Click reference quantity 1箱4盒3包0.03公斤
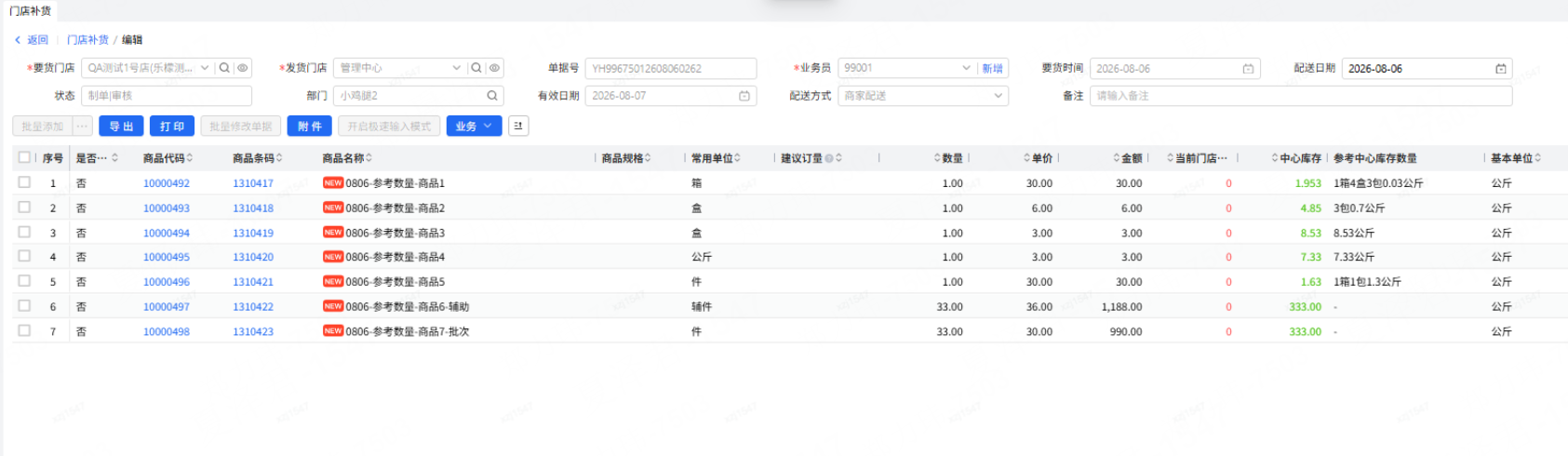 click(x=1378, y=183)
